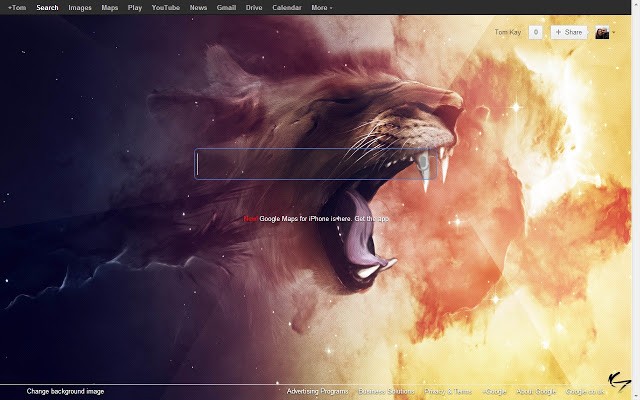Viewport: 640px width, 400px height.
Task: Open the Advertising Programs footer link
Action: click(x=317, y=391)
